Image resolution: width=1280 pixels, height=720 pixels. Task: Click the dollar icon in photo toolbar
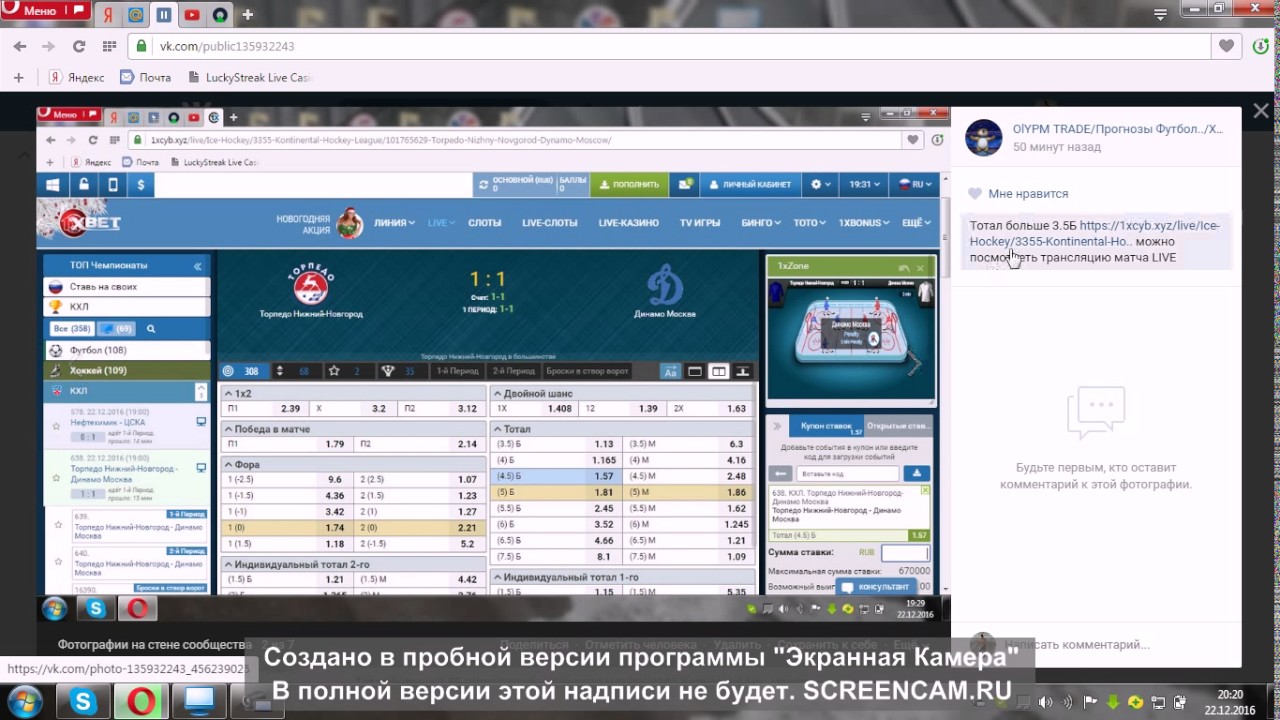pos(140,184)
